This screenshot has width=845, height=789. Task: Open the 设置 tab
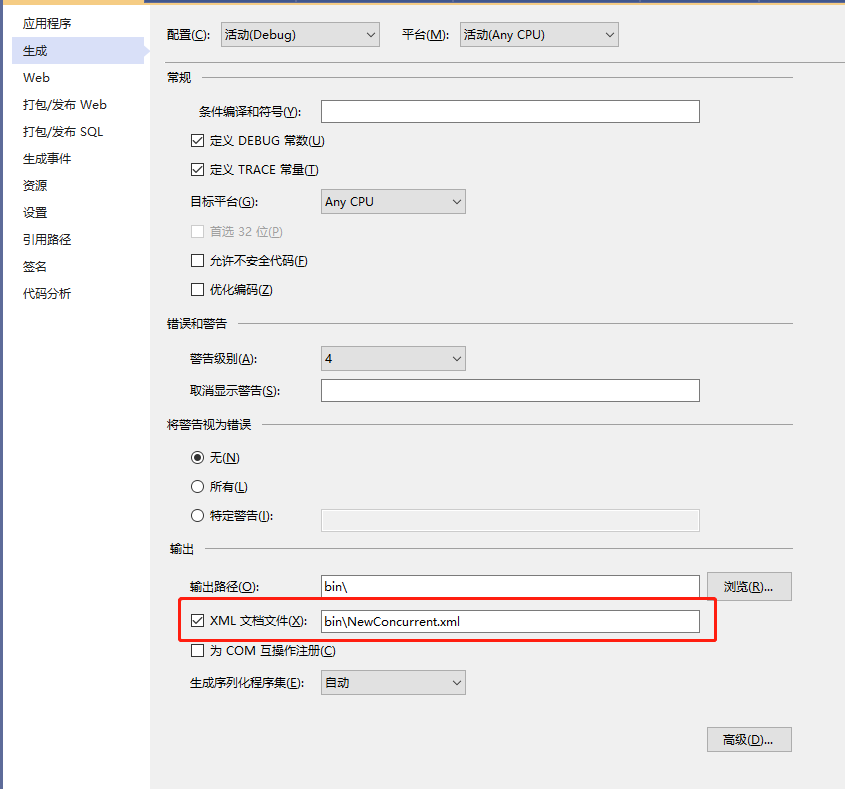[35, 212]
